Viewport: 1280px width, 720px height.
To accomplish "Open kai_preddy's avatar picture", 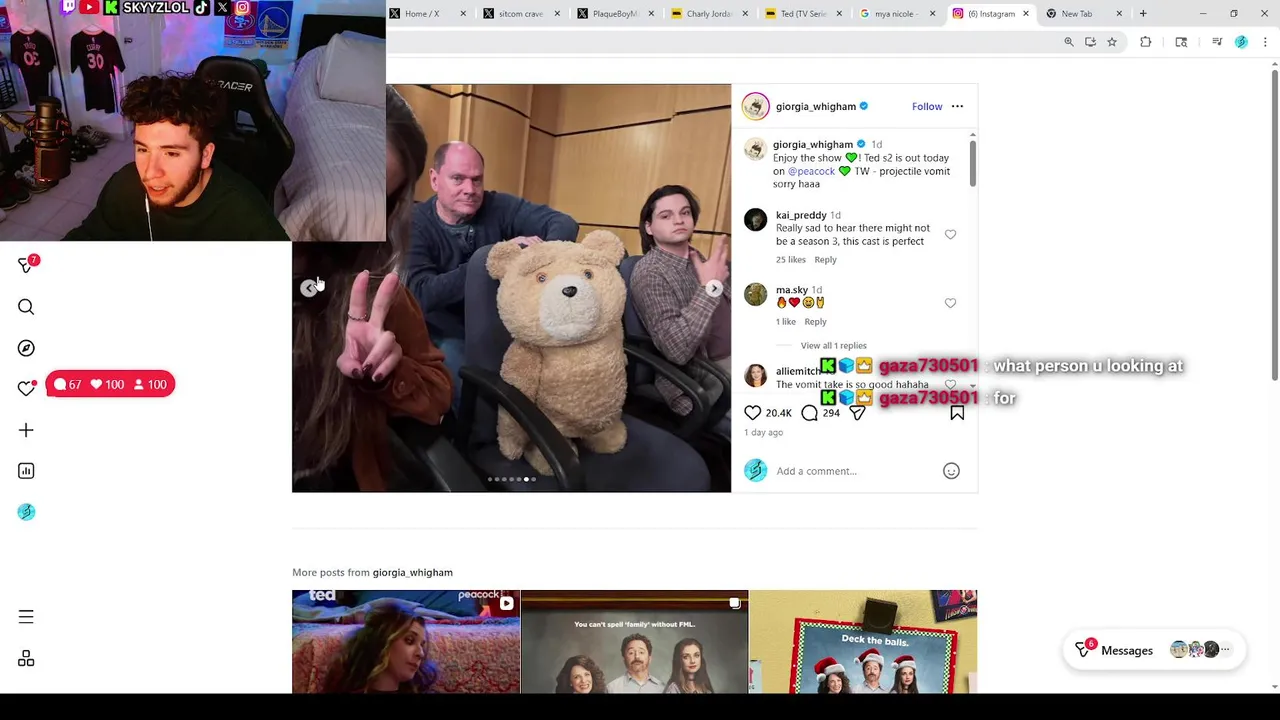I will pyautogui.click(x=755, y=219).
